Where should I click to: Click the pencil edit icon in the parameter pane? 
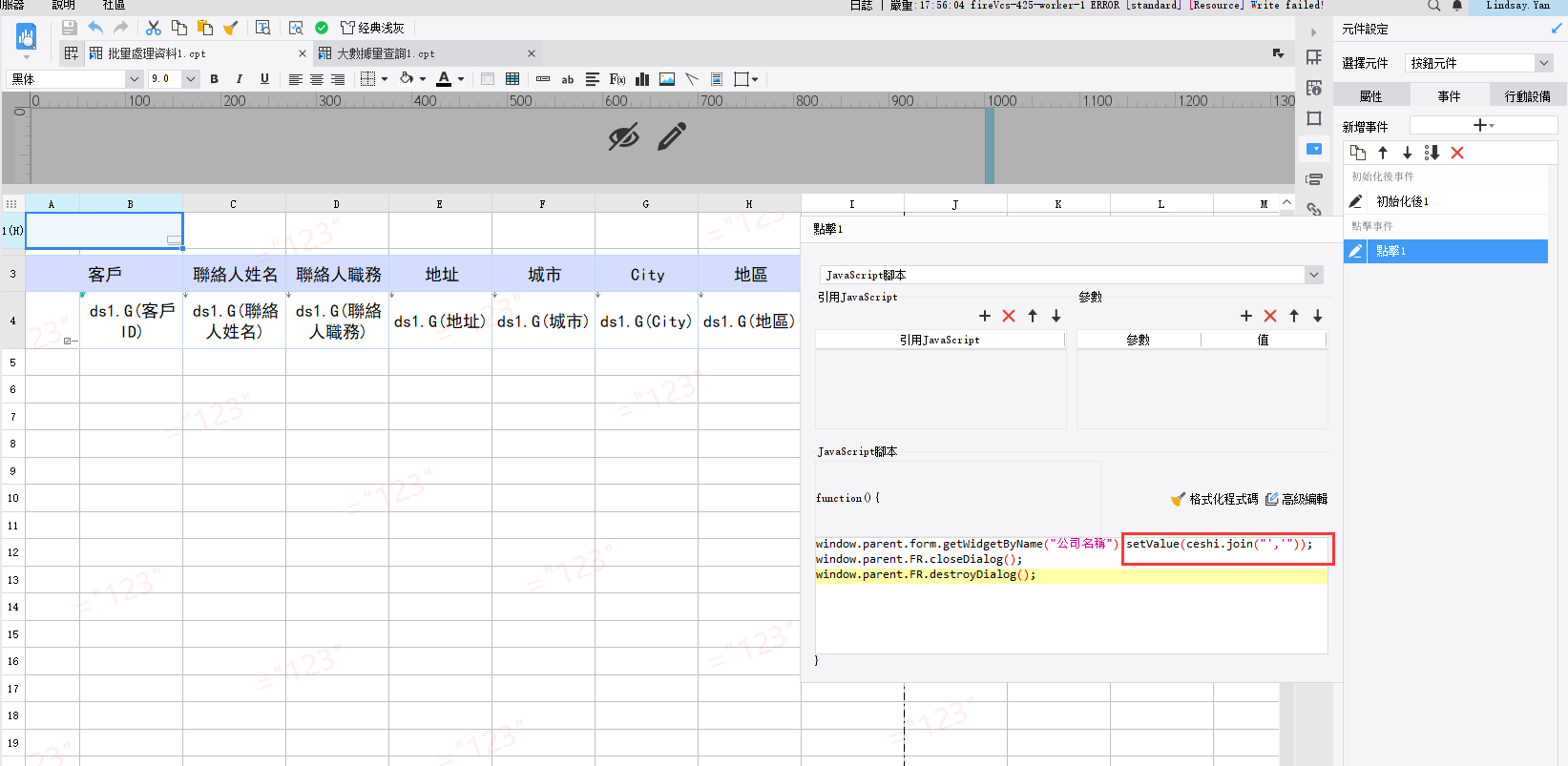[x=672, y=136]
